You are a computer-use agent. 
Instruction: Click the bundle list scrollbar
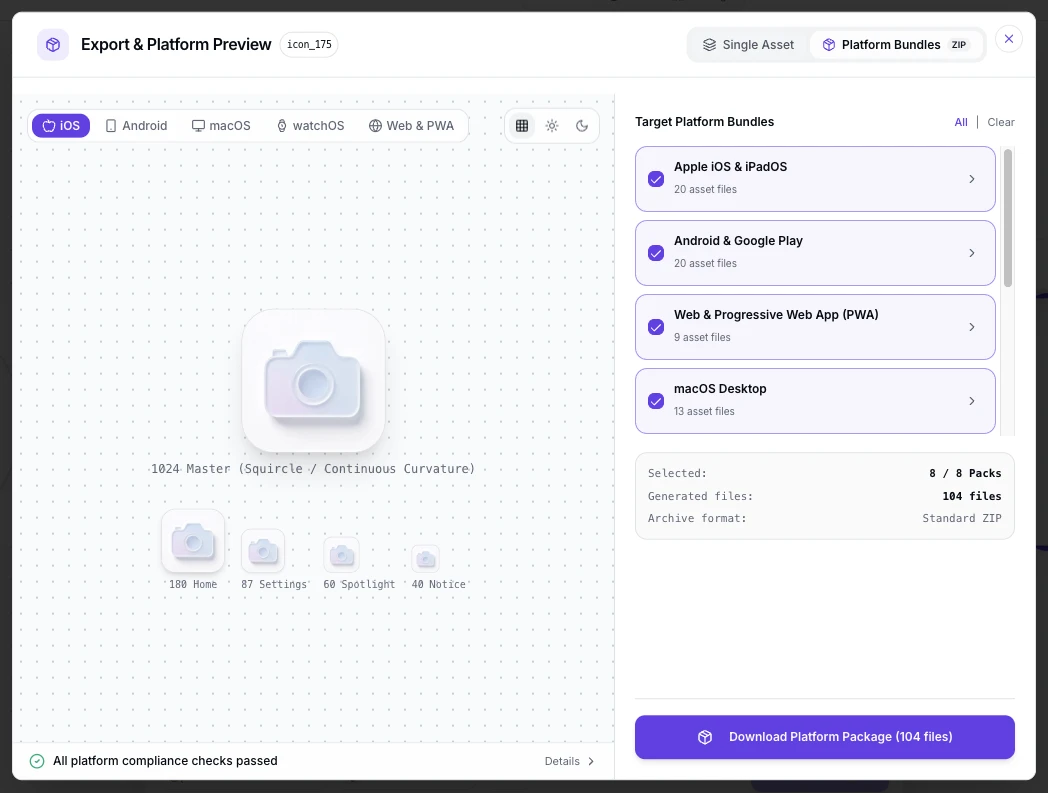1008,218
